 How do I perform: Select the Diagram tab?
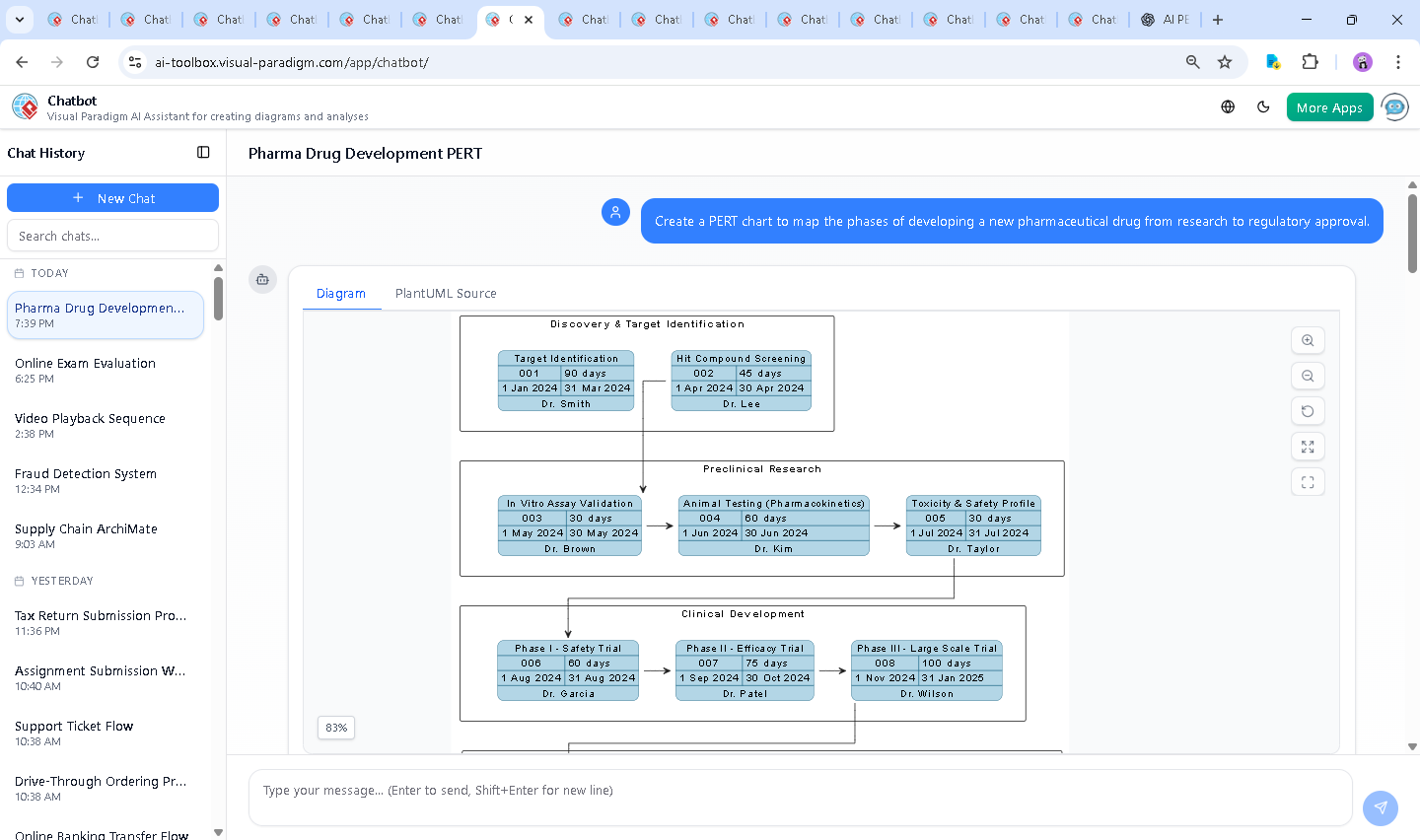tap(340, 294)
